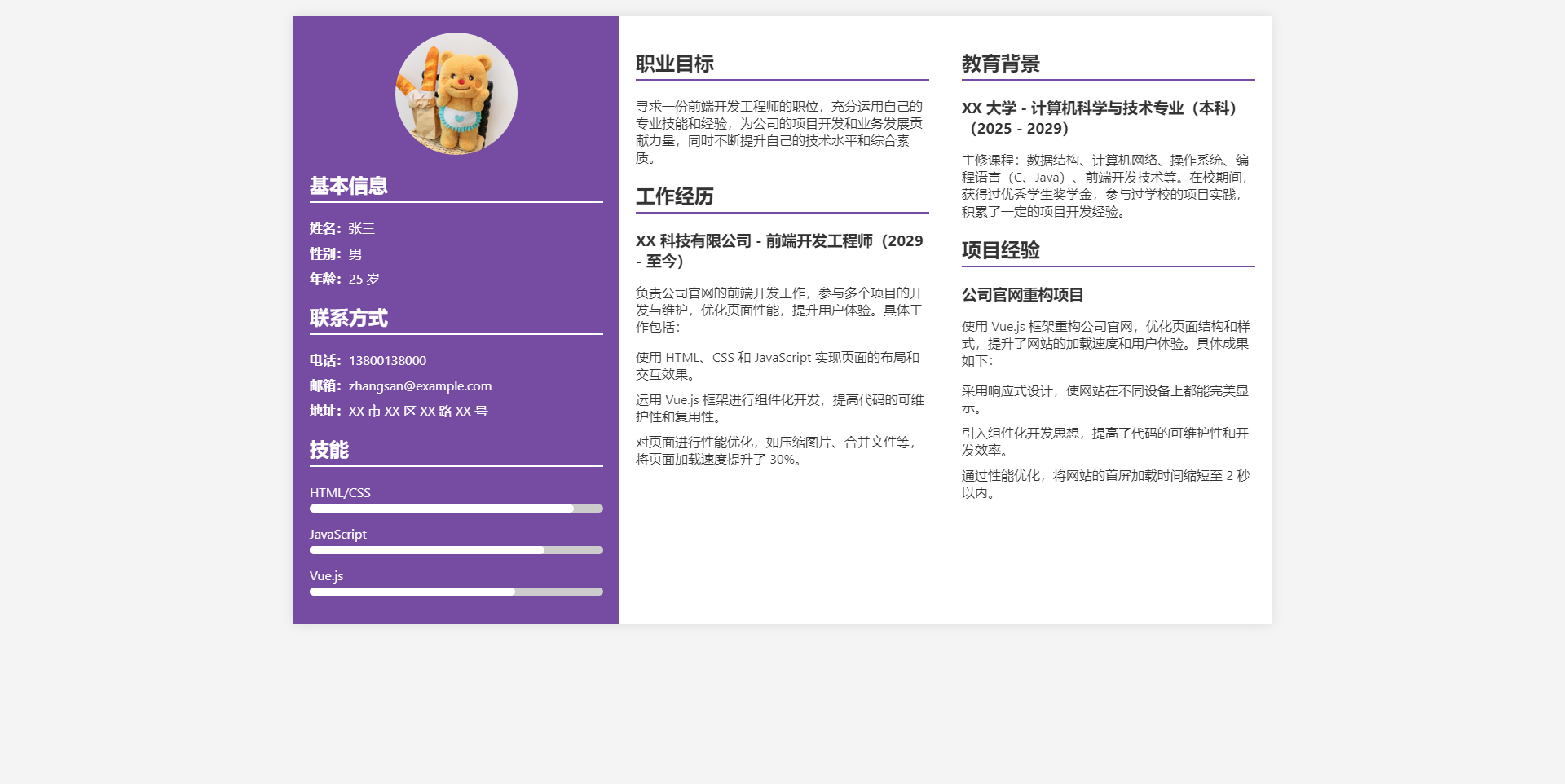Click the phone number 13800138000
Image resolution: width=1565 pixels, height=784 pixels.
387,361
